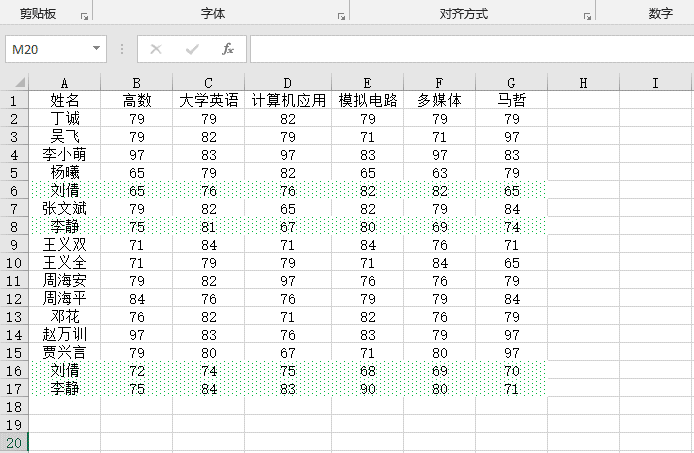Select 刘倩 in row 16
The height and width of the screenshot is (453, 694).
pyautogui.click(x=65, y=371)
